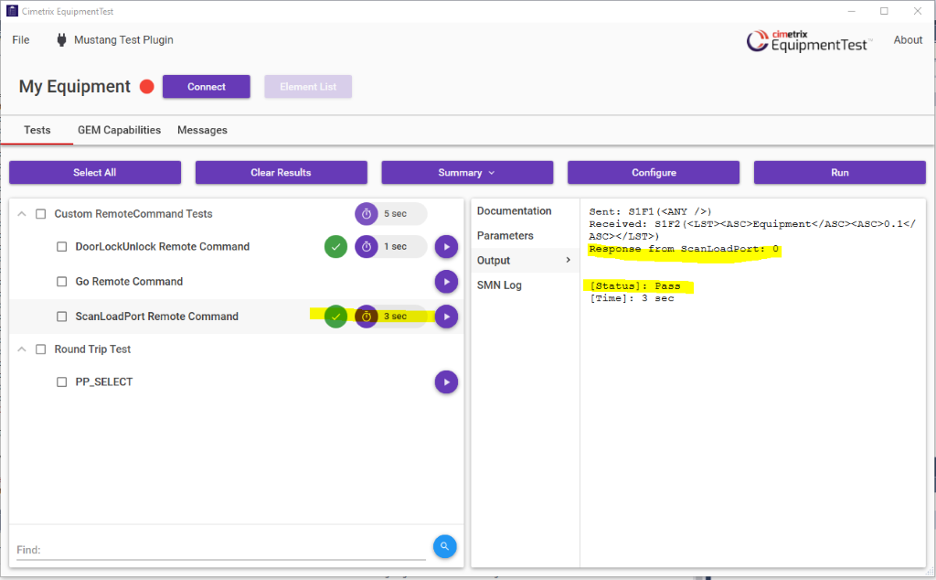Switch to the GEM Capabilities tab
This screenshot has height=580, width=936.
pyautogui.click(x=119, y=130)
